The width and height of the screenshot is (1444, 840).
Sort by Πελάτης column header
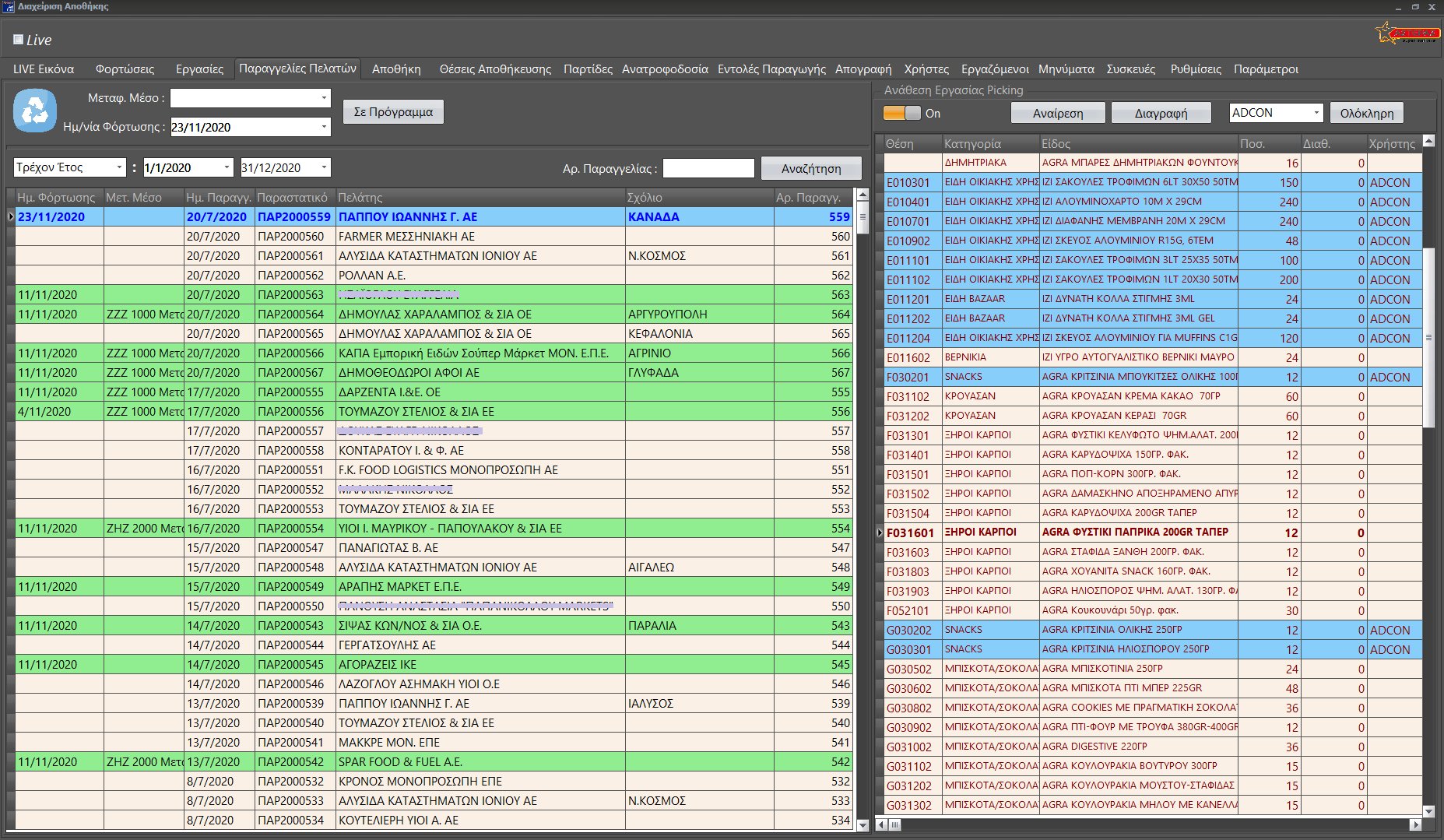(480, 198)
